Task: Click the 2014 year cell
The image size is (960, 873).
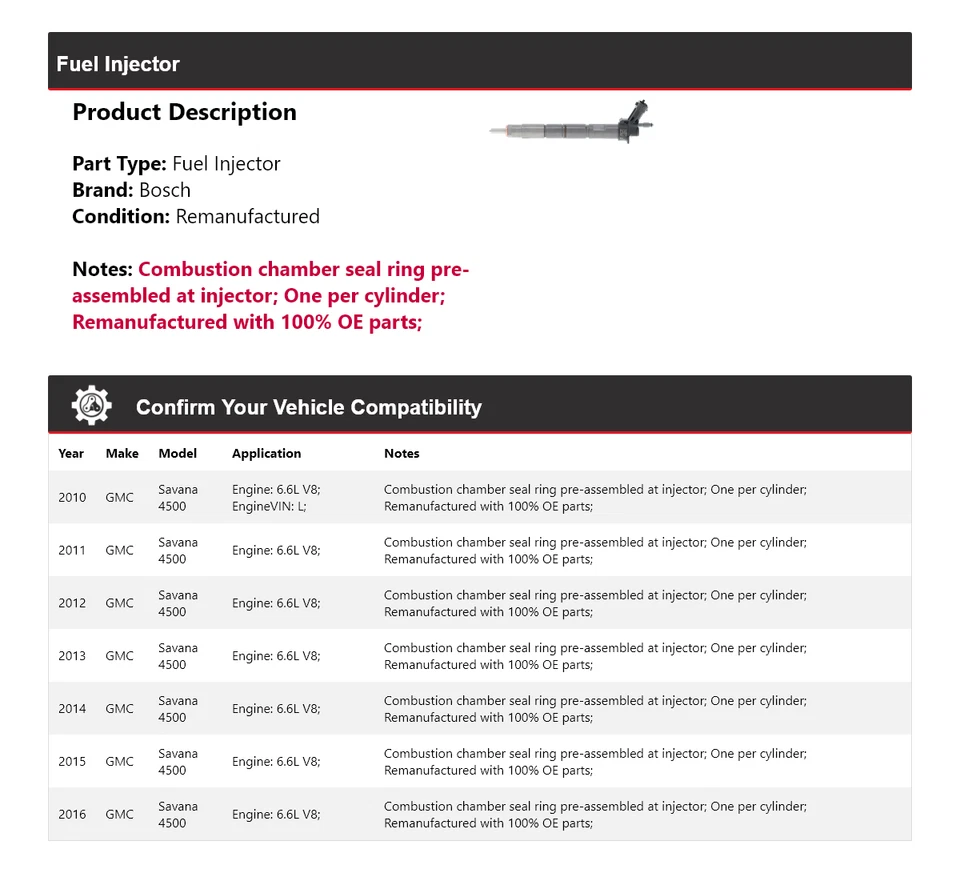Action: point(72,709)
